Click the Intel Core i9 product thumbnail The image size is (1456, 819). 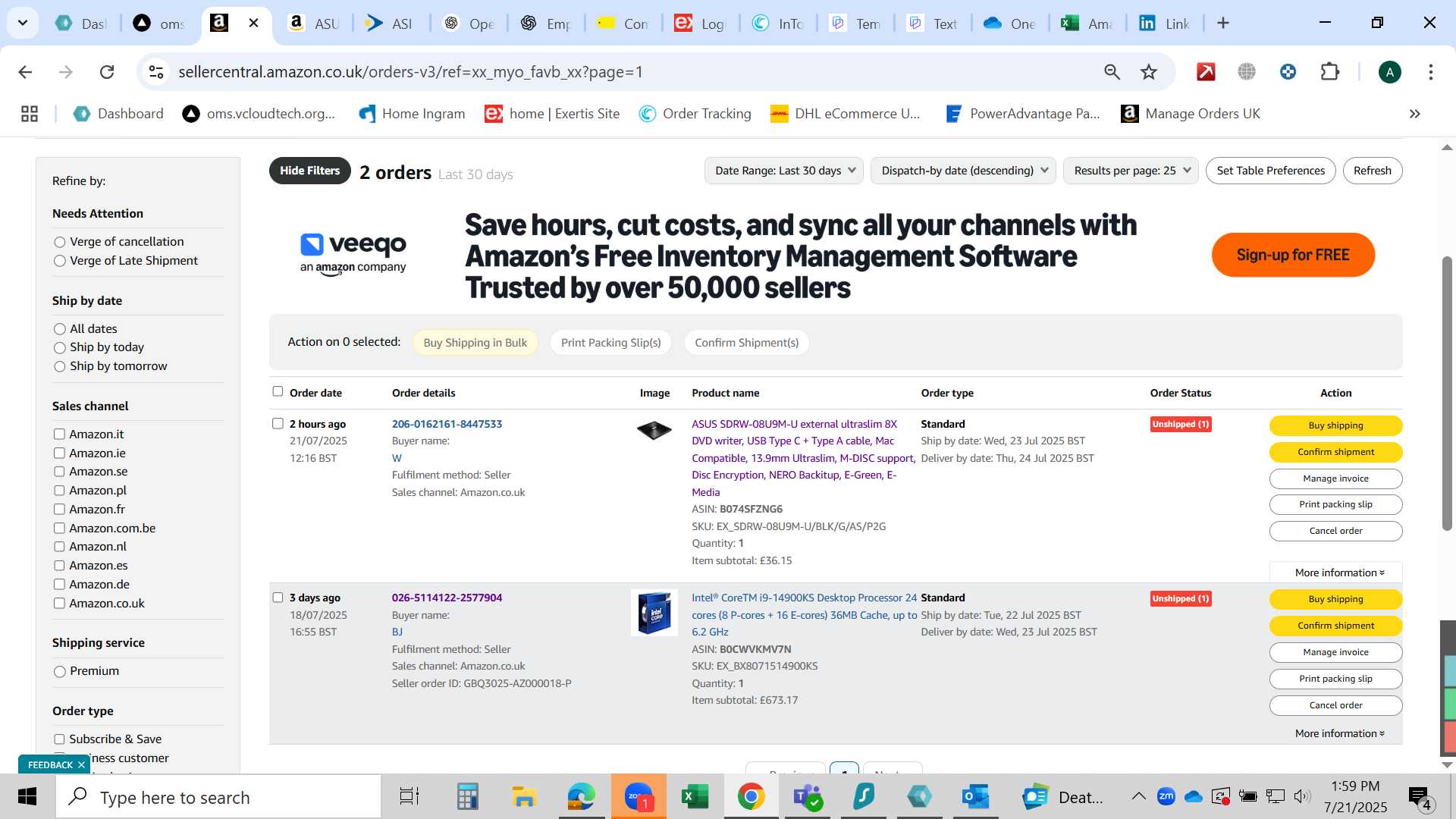[x=654, y=613]
